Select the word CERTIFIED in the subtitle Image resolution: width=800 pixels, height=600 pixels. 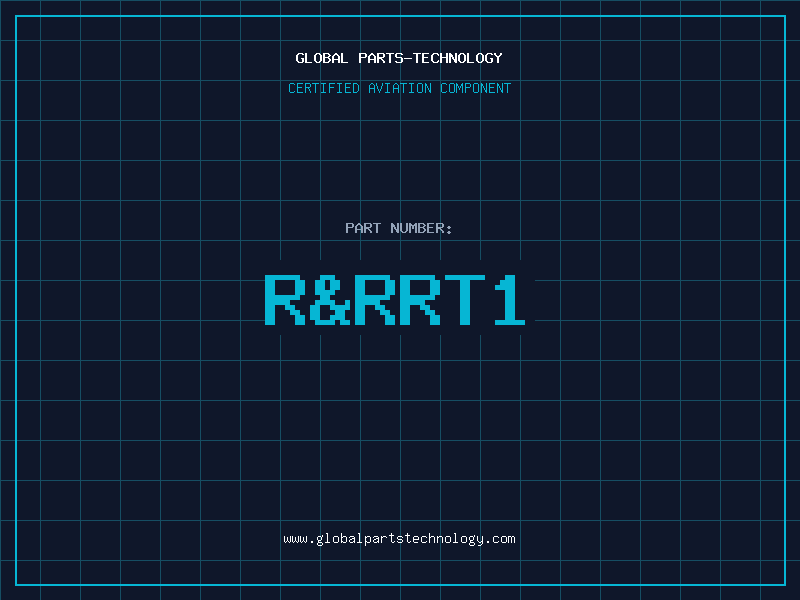point(324,88)
